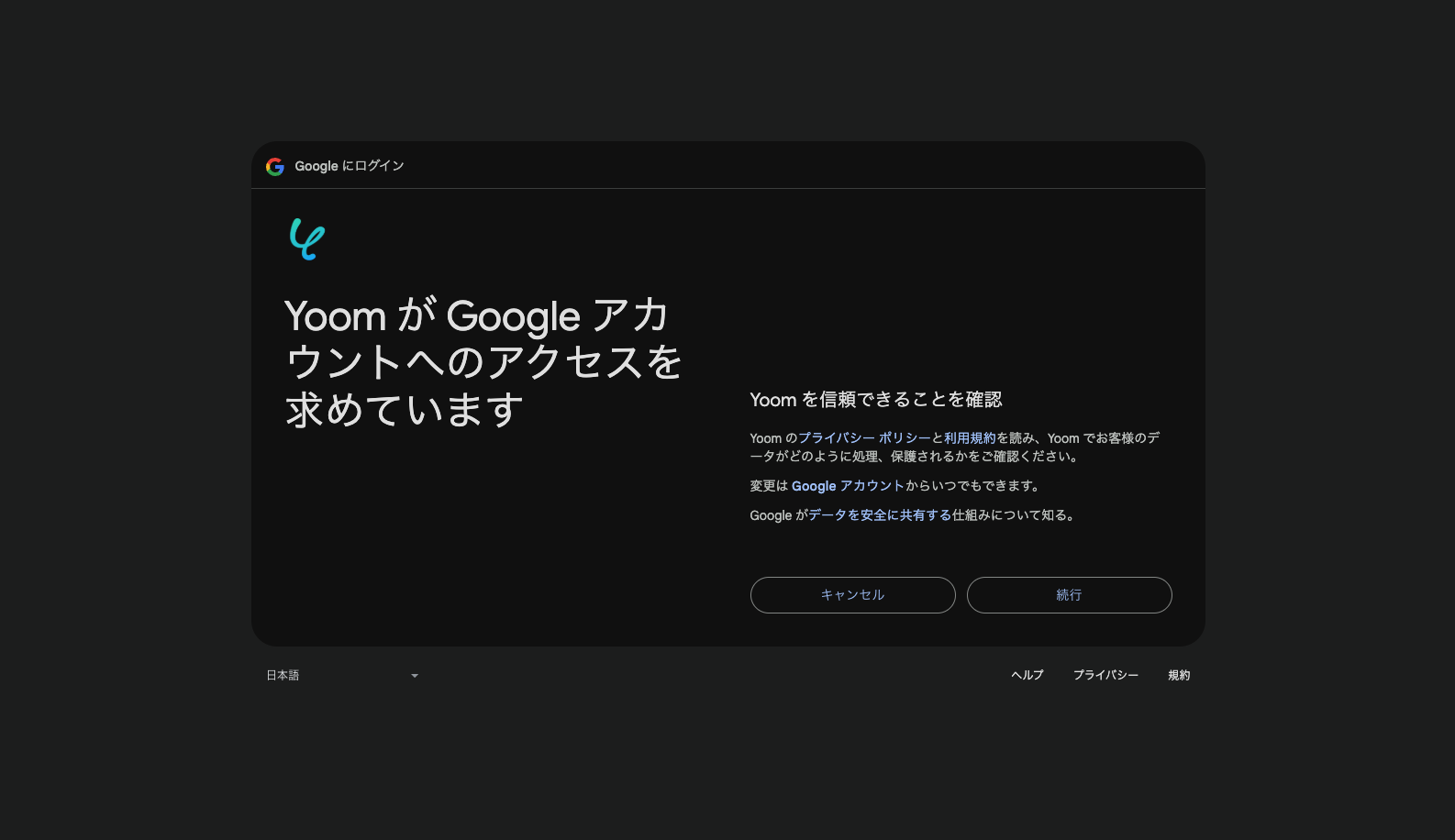This screenshot has width=1455, height=840.
Task: Click the small arrow of language selector
Action: (415, 676)
